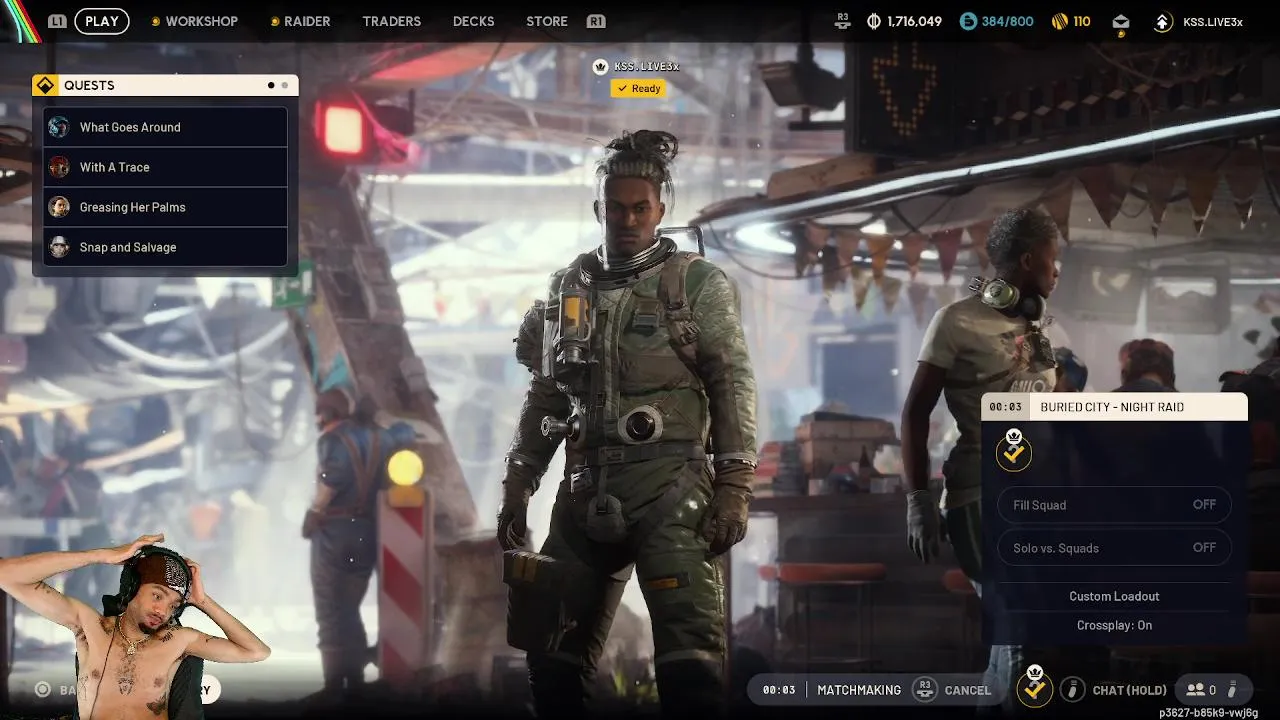The image size is (1280, 720).
Task: Toggle the Crossplay: On setting
Action: pos(1114,625)
